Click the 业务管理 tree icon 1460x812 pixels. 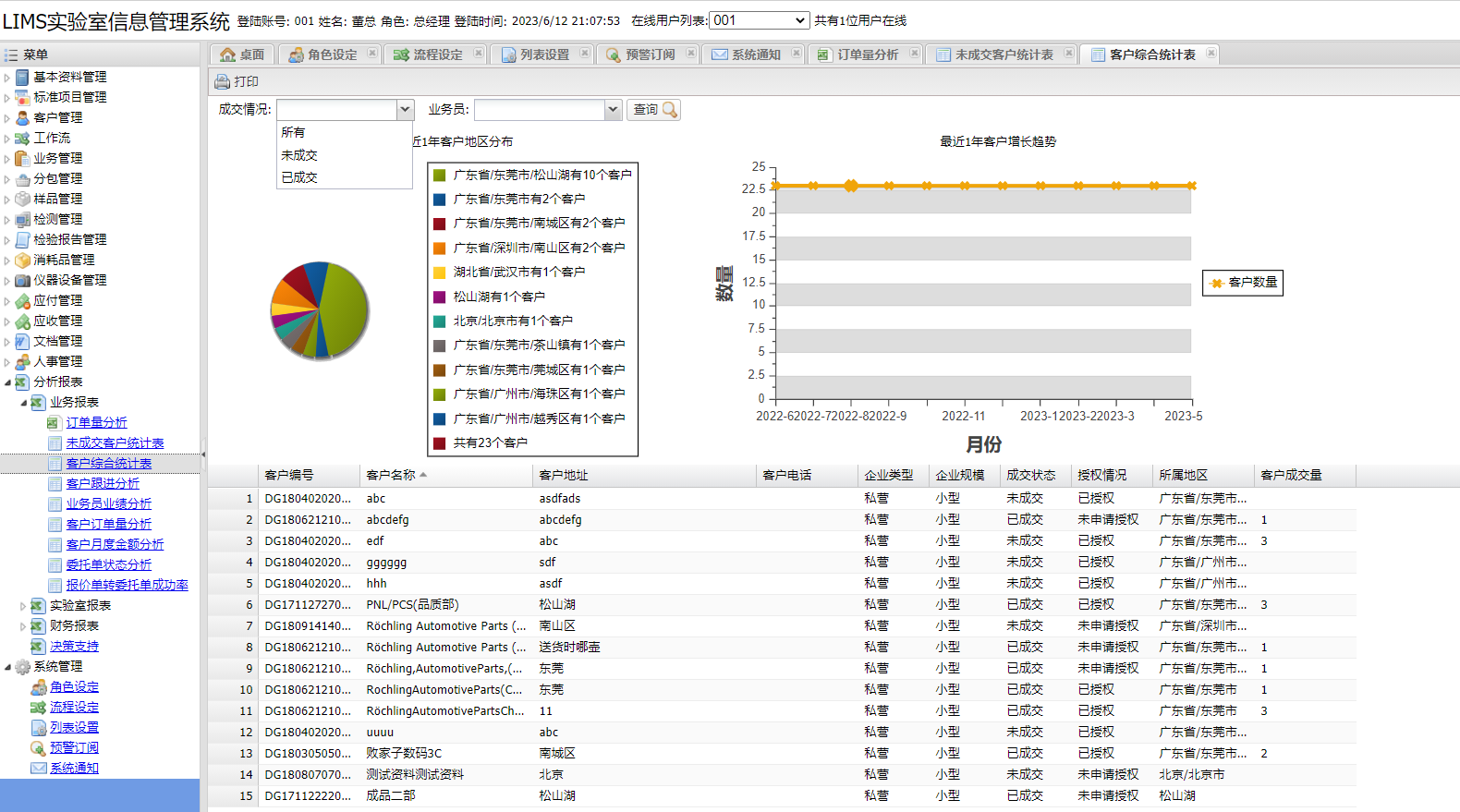tap(22, 158)
